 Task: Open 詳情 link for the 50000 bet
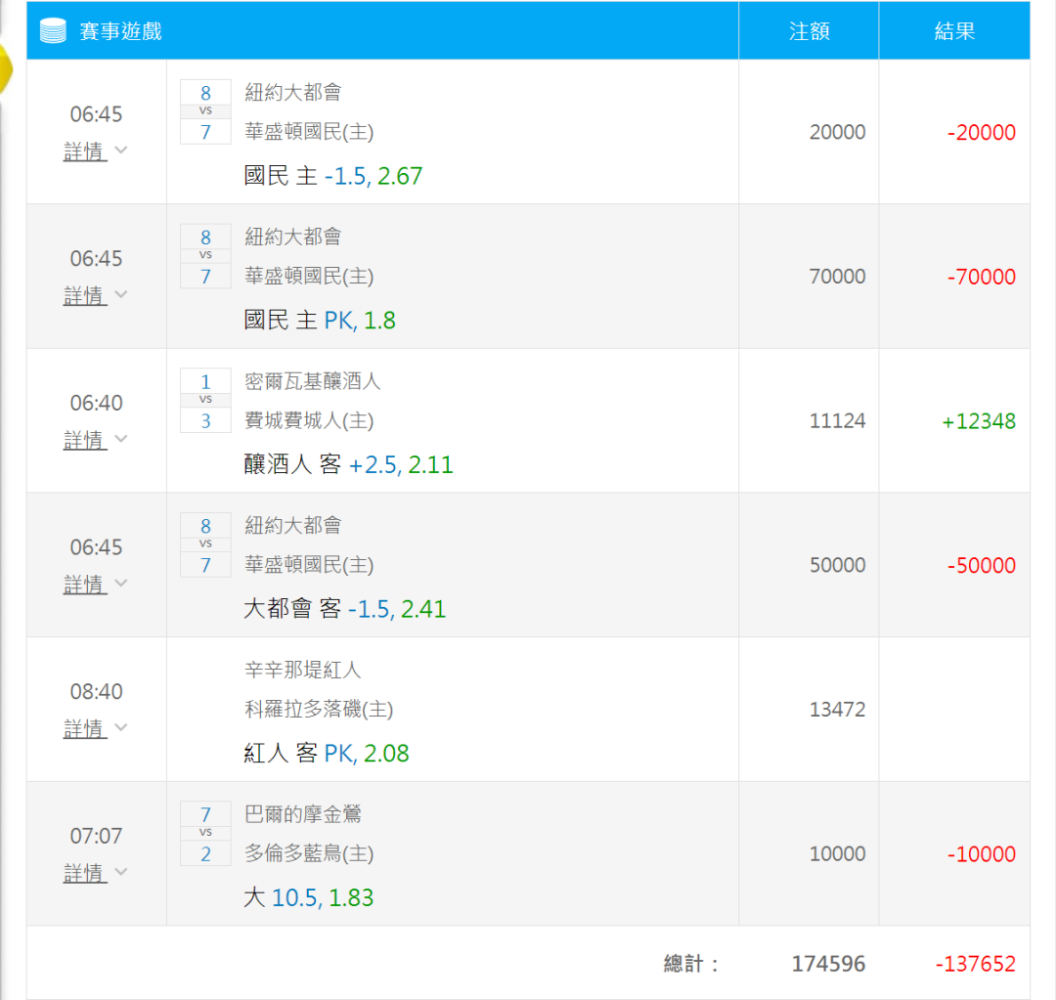pos(85,584)
